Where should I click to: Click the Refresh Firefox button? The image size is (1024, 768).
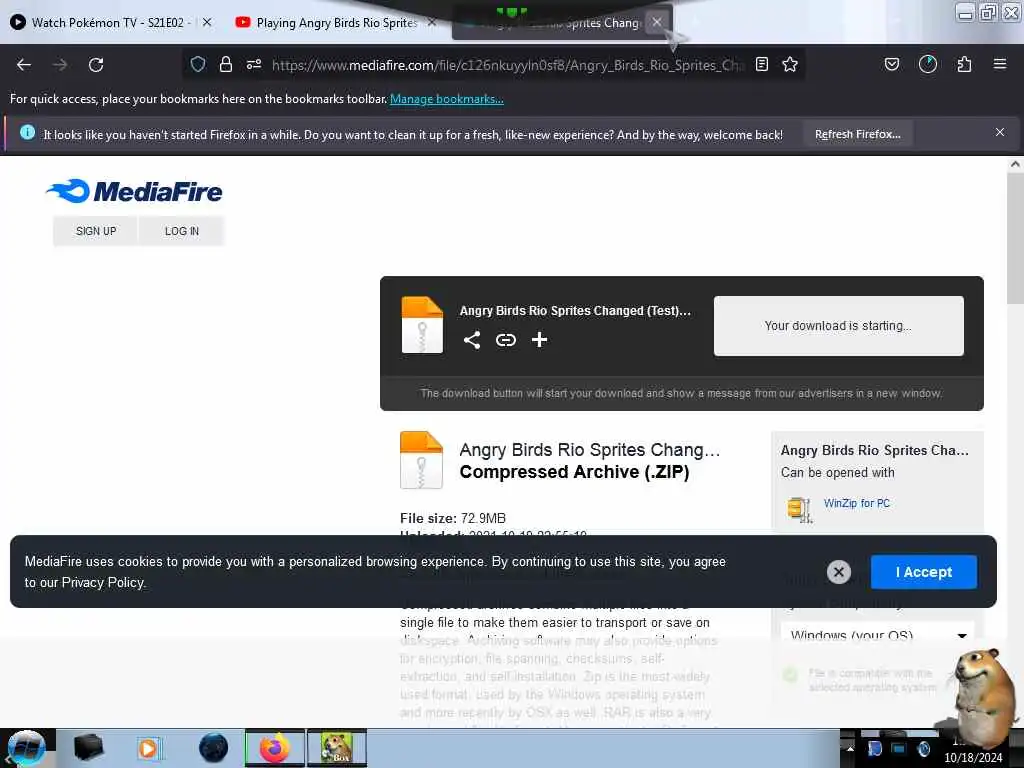(x=857, y=134)
